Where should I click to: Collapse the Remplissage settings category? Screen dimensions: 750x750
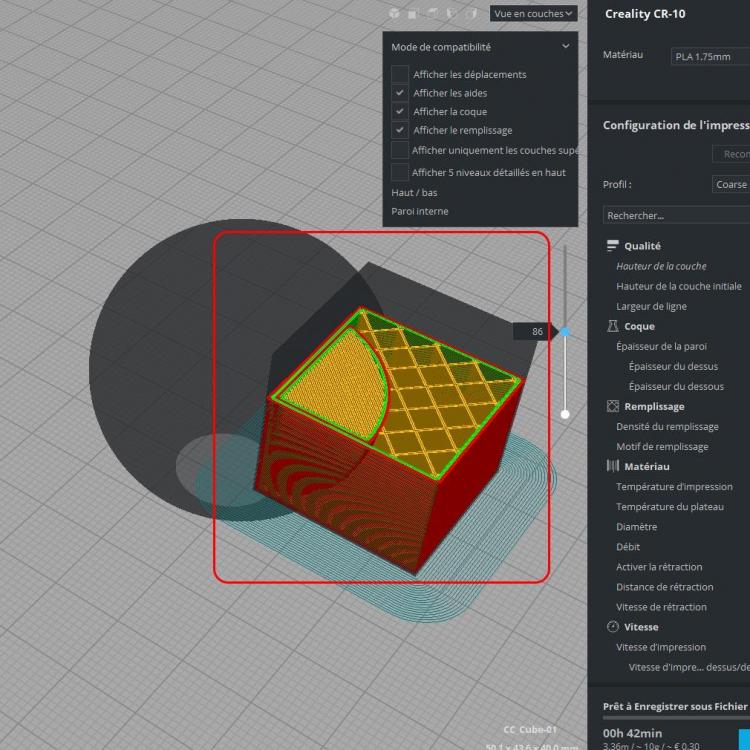pyautogui.click(x=654, y=407)
